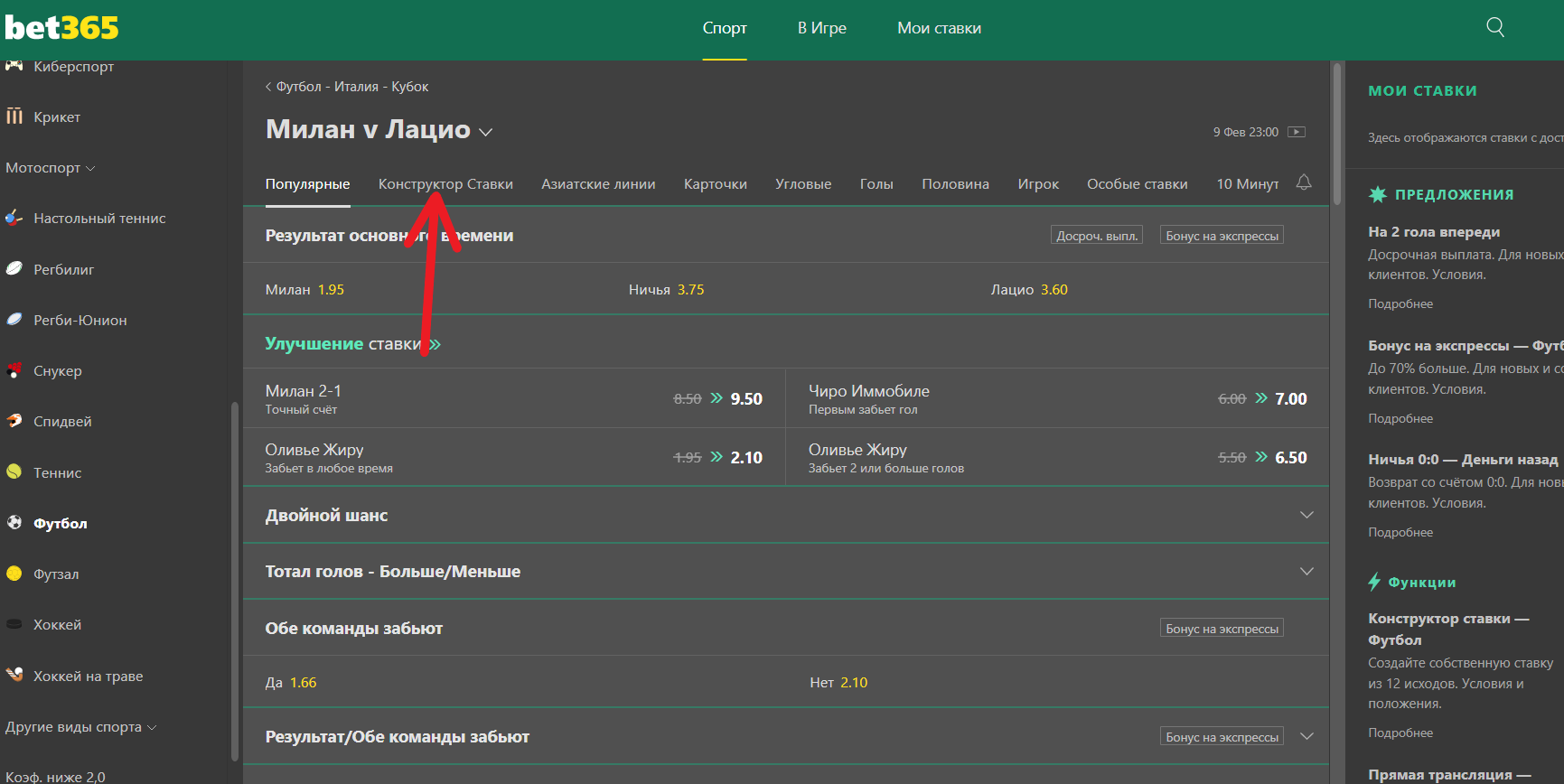The height and width of the screenshot is (784, 1564).
Task: Click the Спидвей helmet icon
Action: [14, 421]
